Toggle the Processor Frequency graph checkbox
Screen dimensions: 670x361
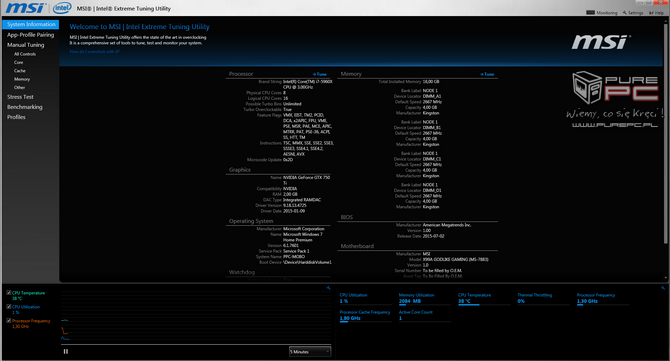pyautogui.click(x=9, y=320)
